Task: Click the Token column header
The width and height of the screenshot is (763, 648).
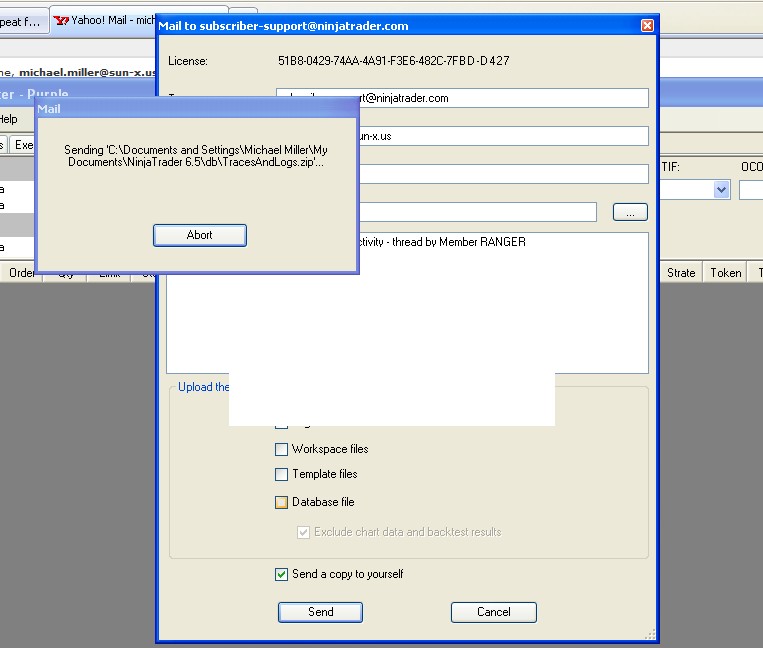Action: [726, 272]
